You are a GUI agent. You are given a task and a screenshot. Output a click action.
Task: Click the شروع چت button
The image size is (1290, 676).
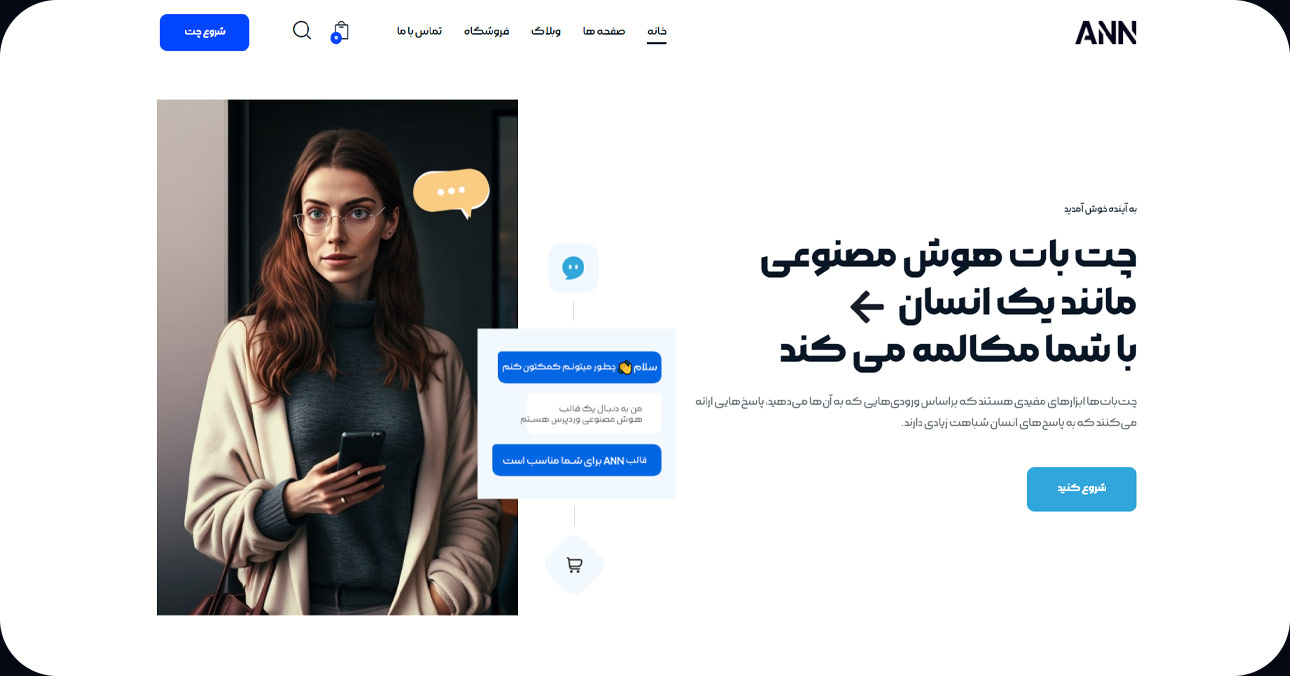point(204,32)
